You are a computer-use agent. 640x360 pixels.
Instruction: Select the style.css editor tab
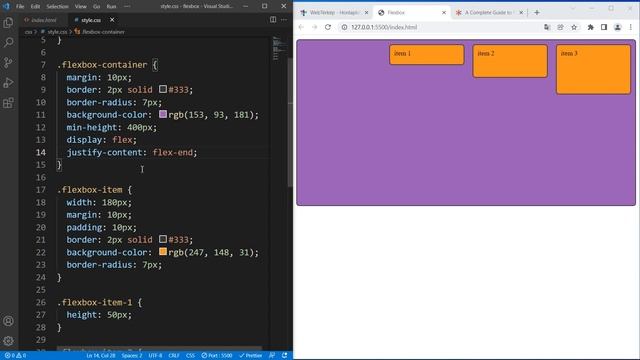coord(91,20)
